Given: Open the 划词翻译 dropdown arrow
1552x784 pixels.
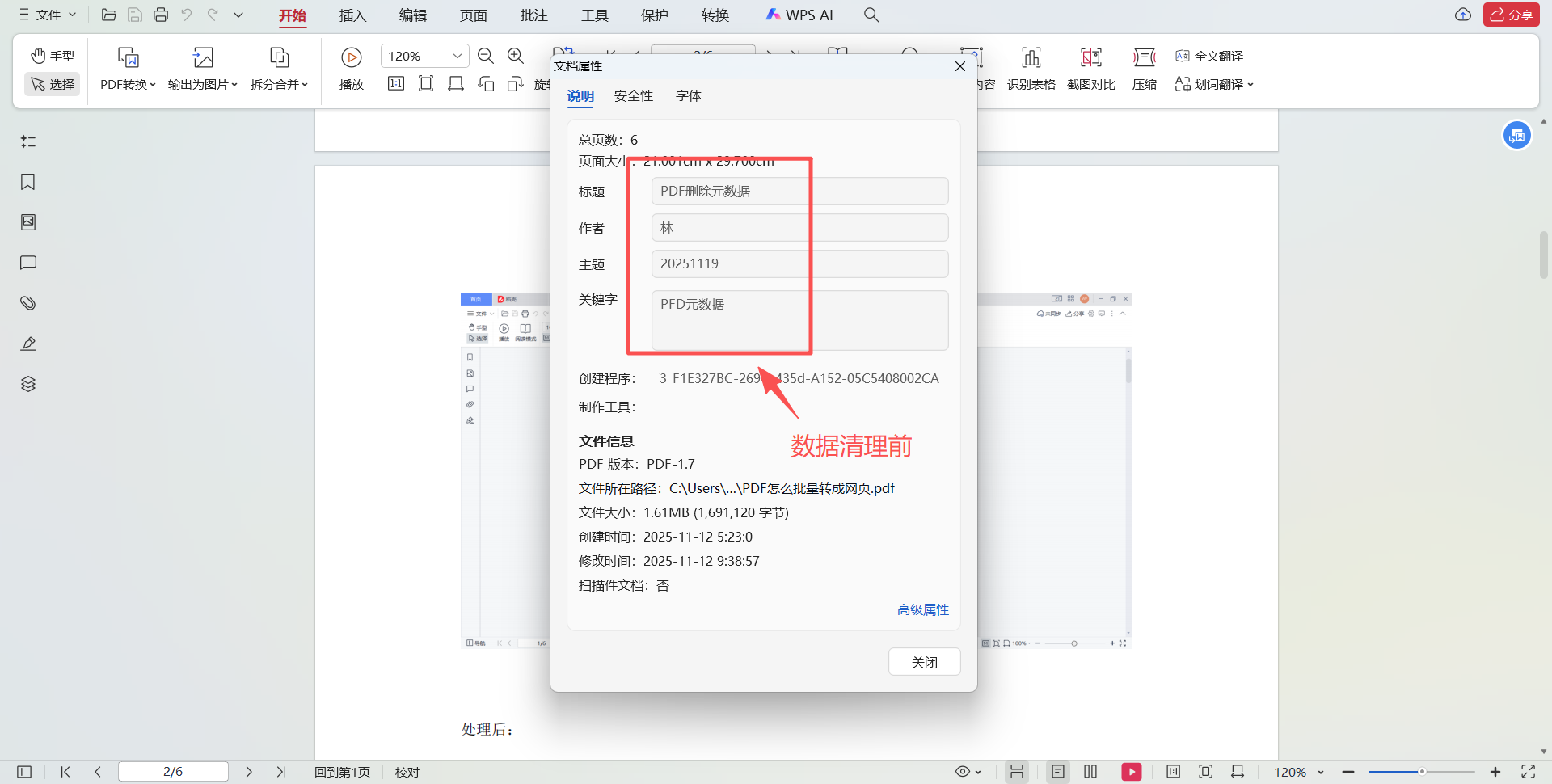Looking at the screenshot, I should pyautogui.click(x=1251, y=84).
